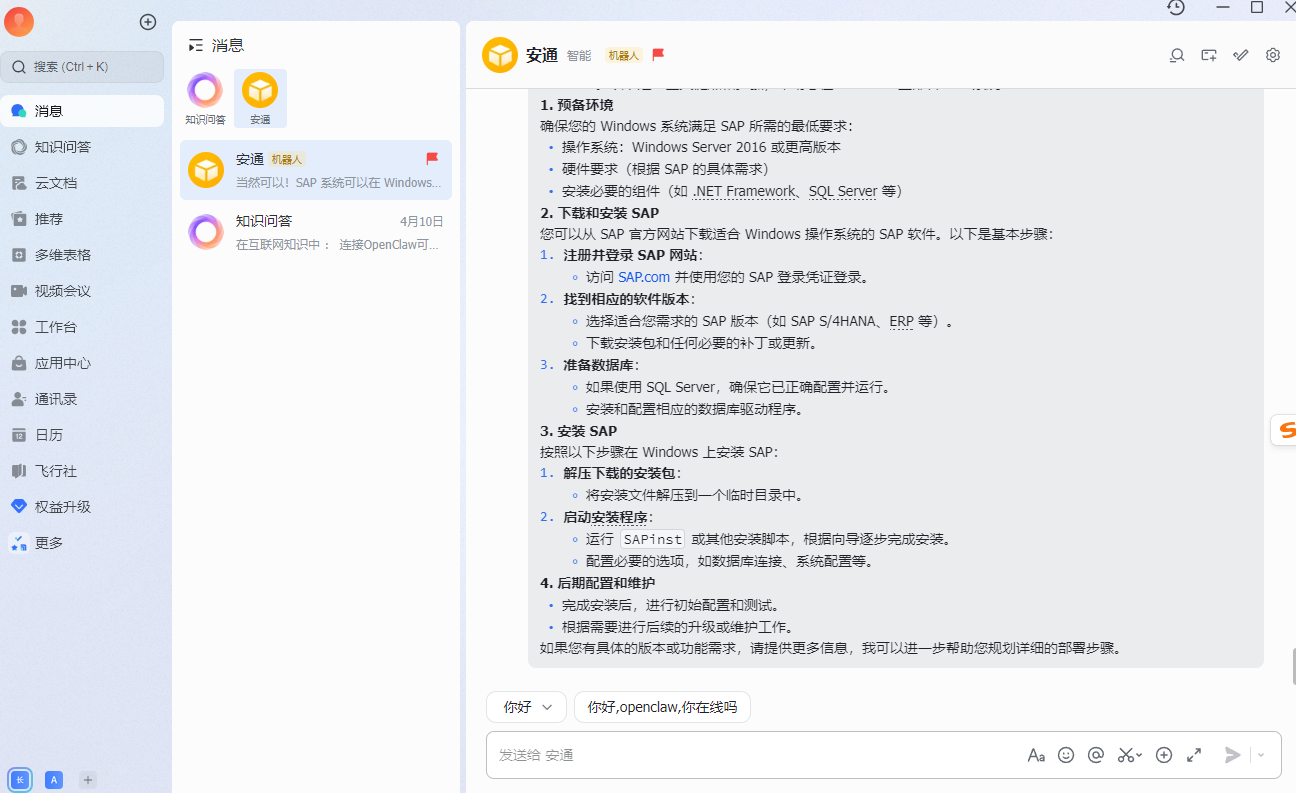Click the heading 4. 后期配置和维护
This screenshot has width=1296, height=793.
point(598,583)
